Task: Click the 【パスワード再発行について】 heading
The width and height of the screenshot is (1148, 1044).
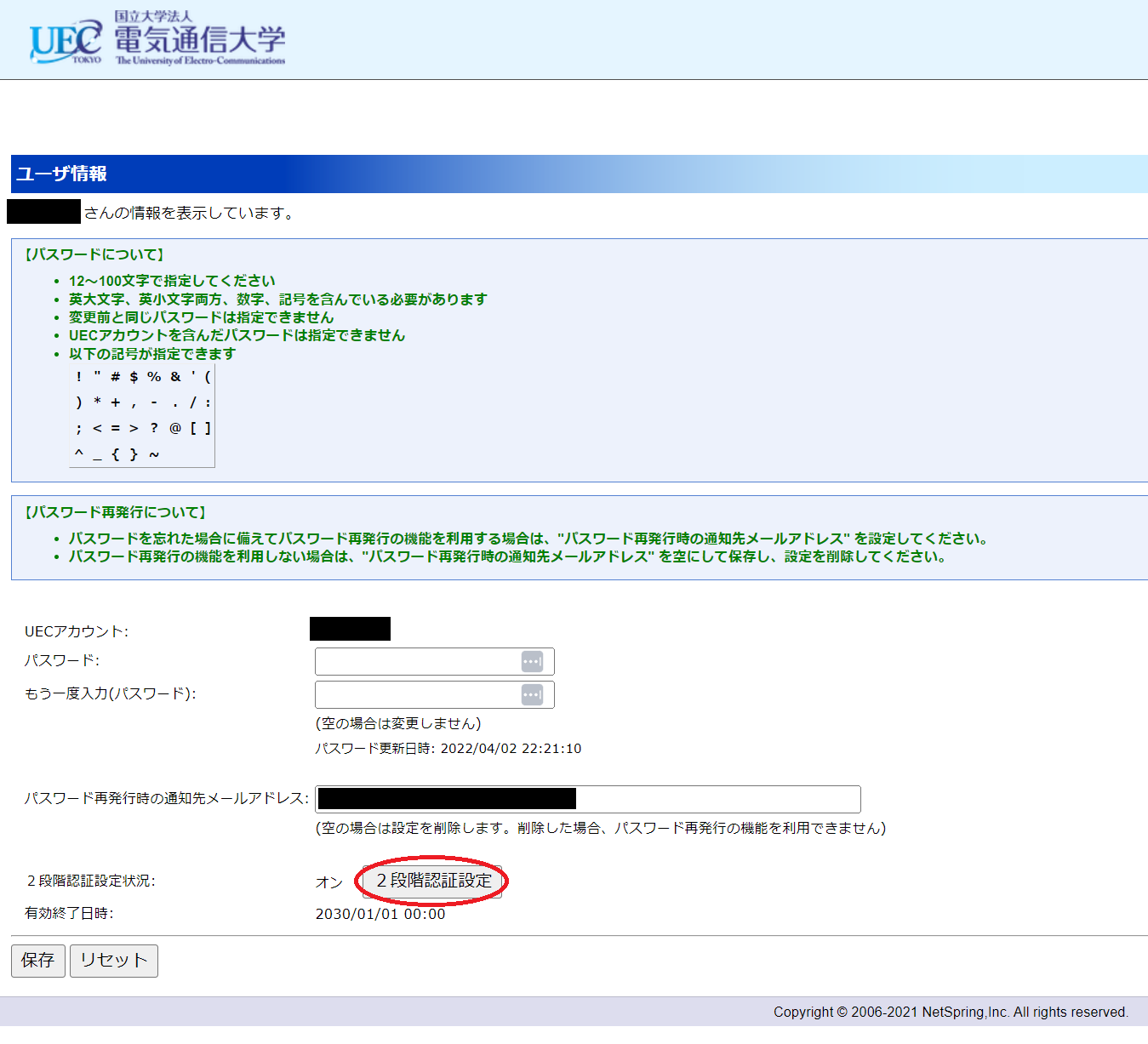Action: (x=115, y=512)
